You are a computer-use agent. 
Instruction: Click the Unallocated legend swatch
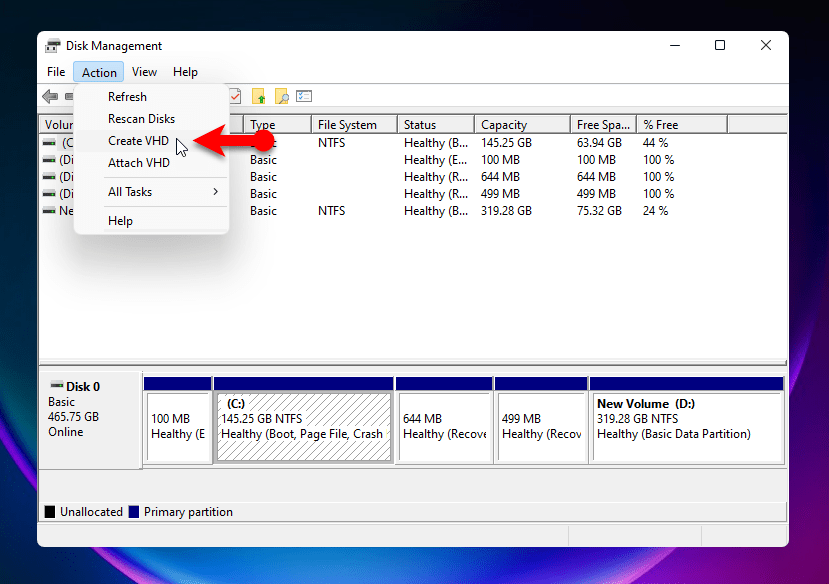49,511
